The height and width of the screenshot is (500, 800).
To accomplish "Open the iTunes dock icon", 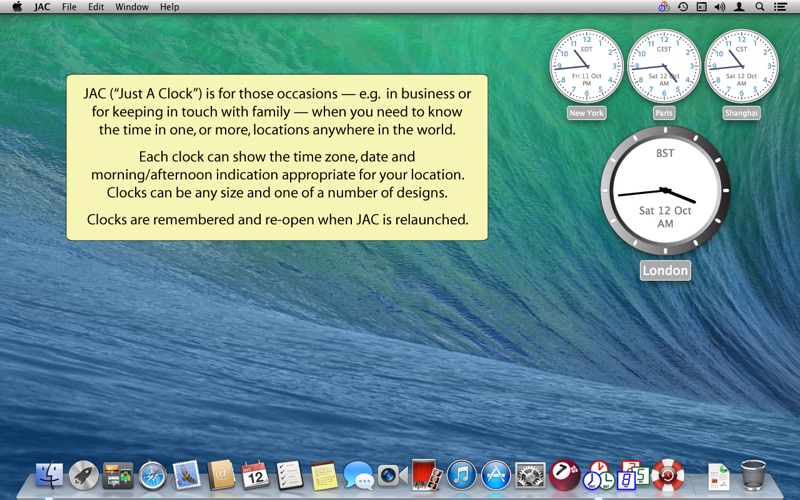I will point(461,474).
